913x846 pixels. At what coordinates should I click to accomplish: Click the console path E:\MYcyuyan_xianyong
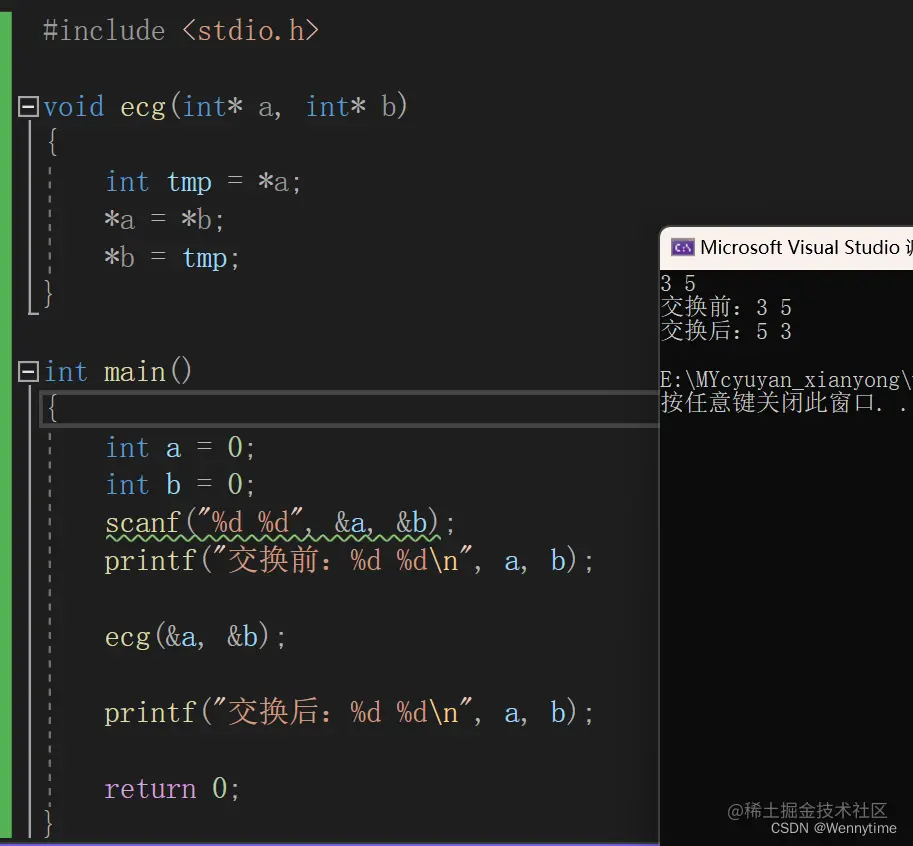click(x=786, y=380)
